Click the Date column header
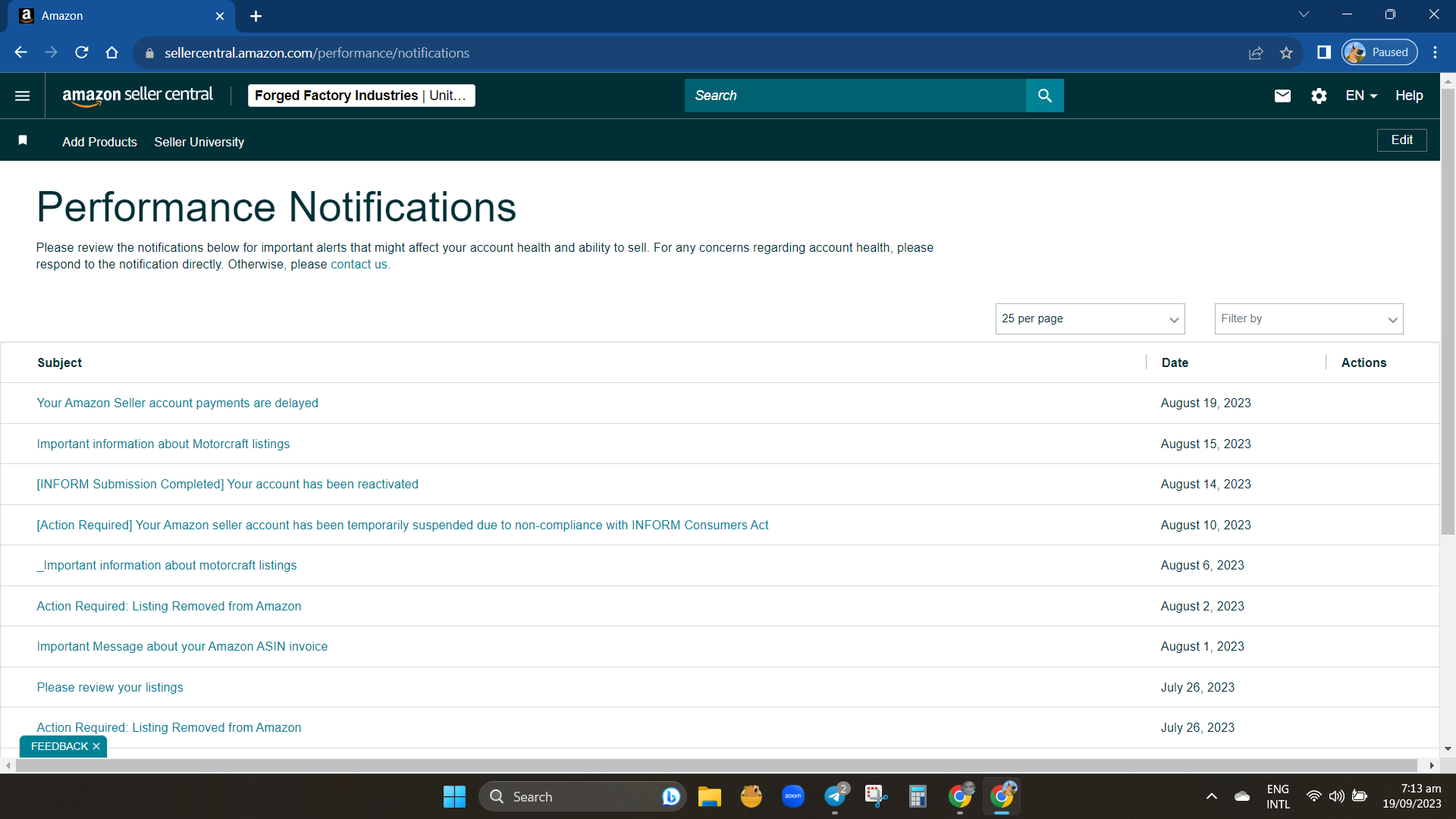1456x819 pixels. click(x=1175, y=362)
